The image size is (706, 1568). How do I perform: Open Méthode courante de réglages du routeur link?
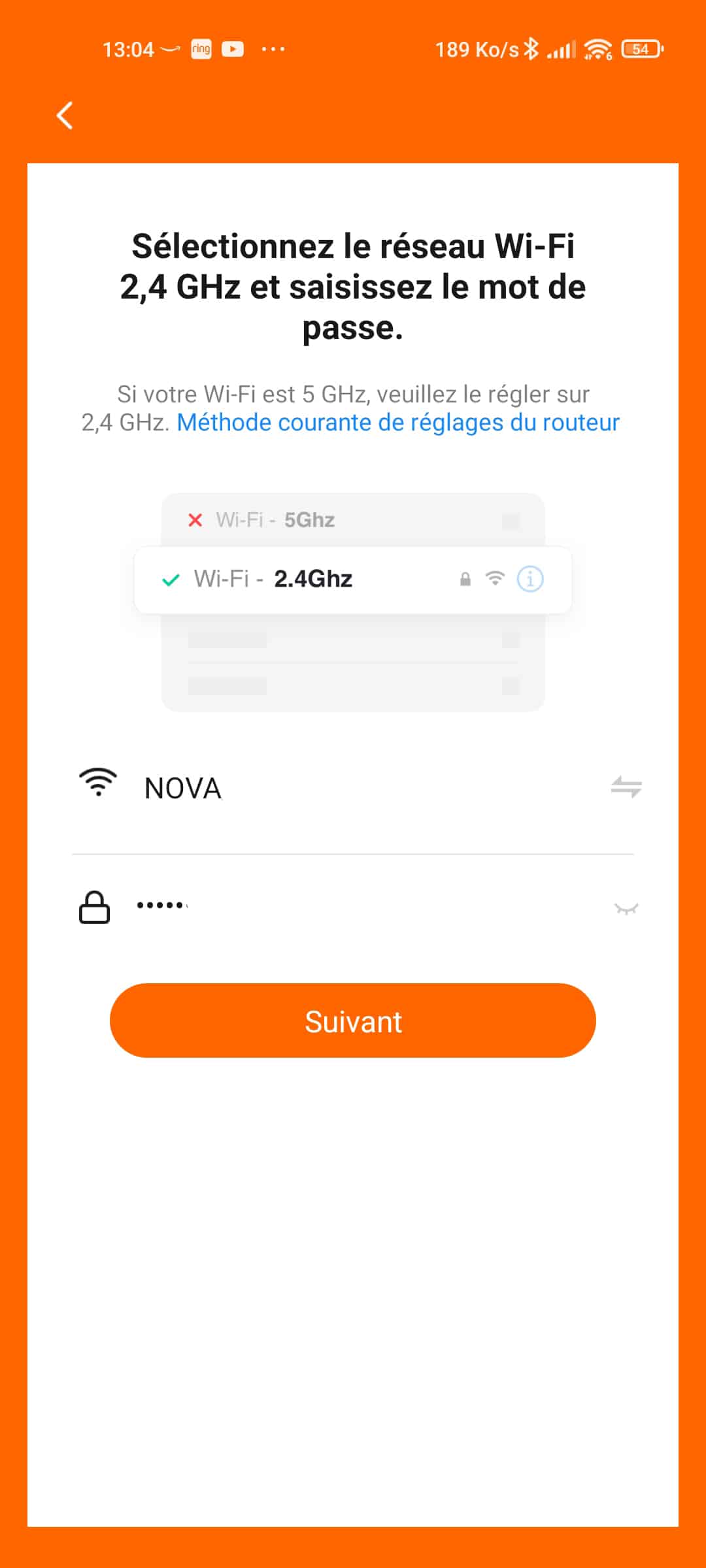click(398, 423)
